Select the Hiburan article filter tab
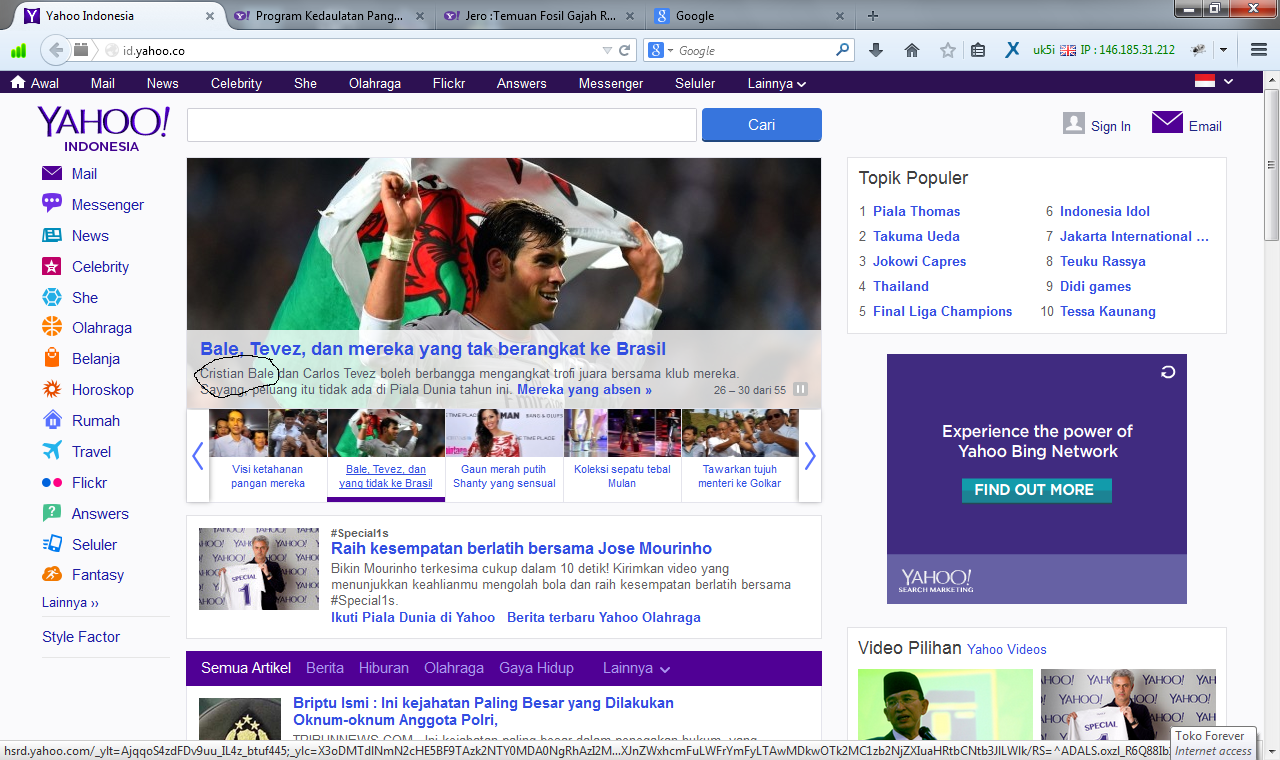Screen dimensions: 1280x760 384,668
